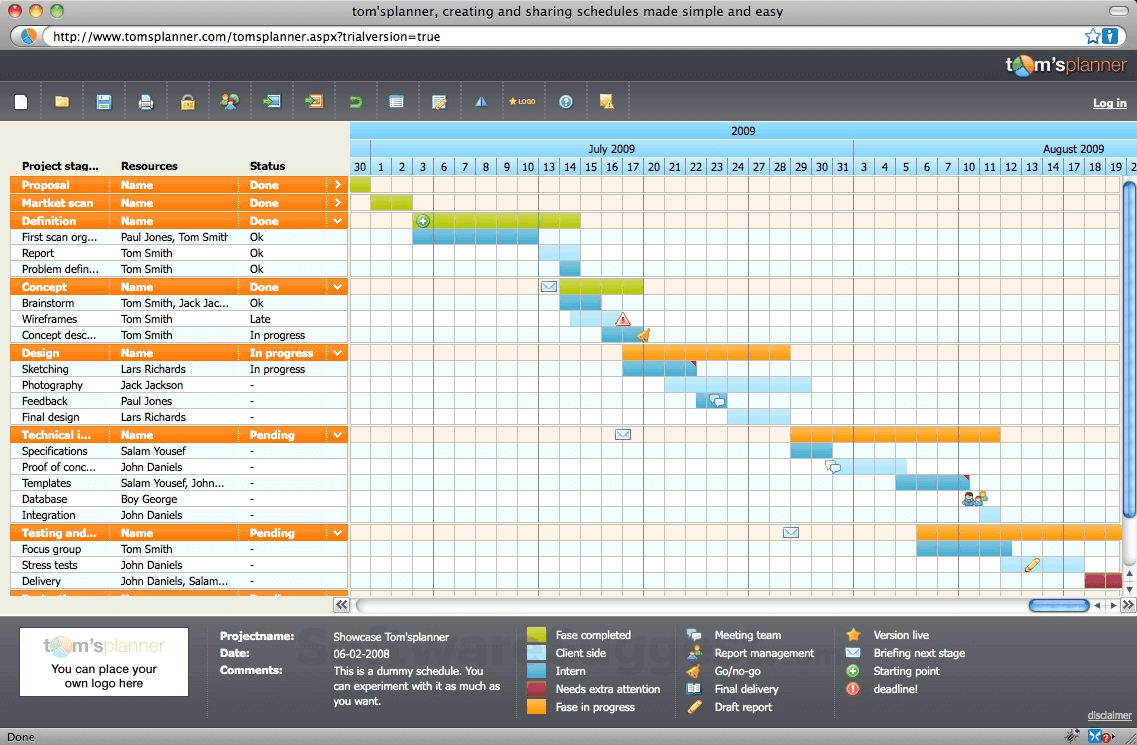Open the sharing options via the people icon
The width and height of the screenshot is (1137, 745).
[x=229, y=100]
